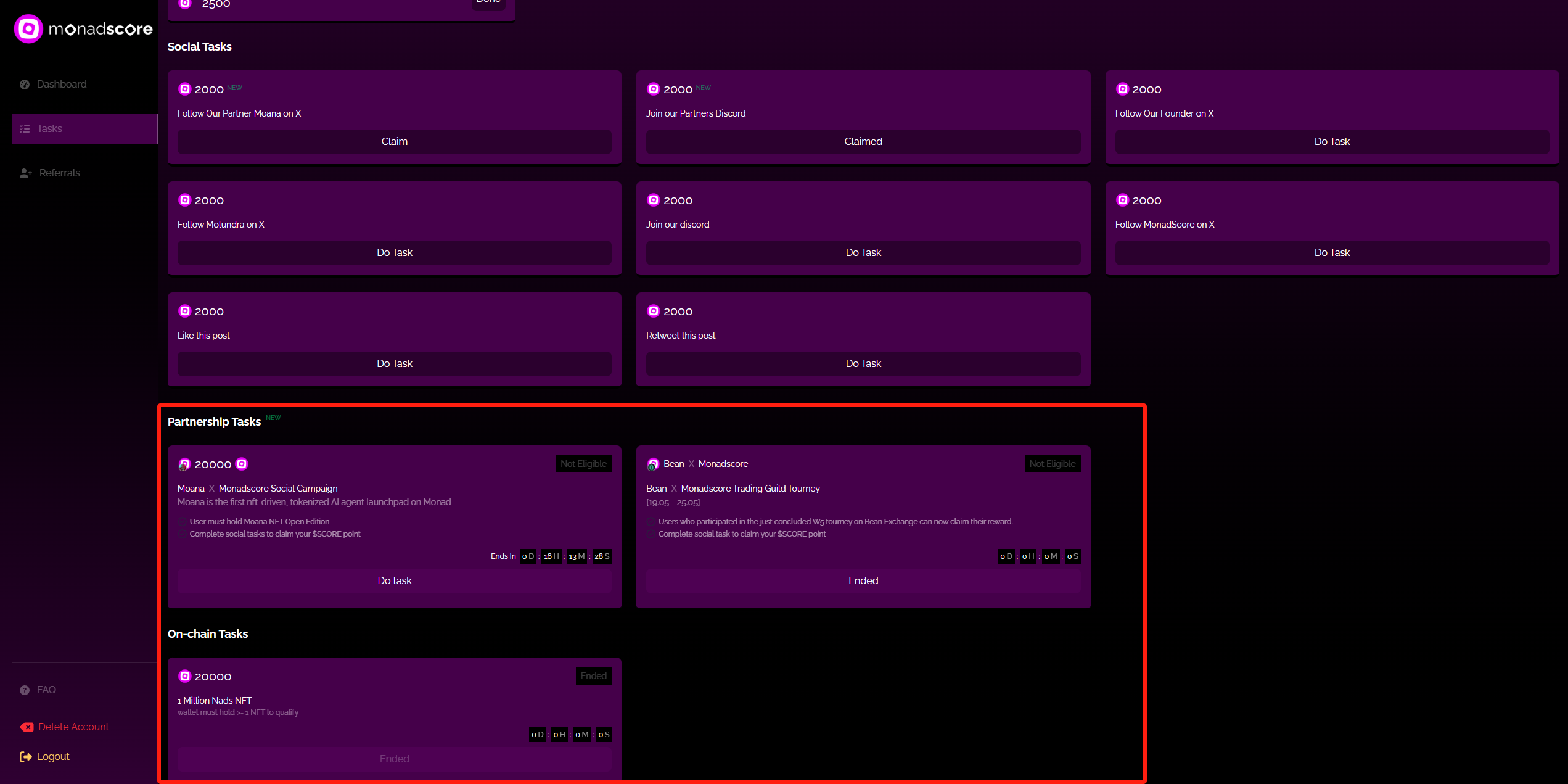Do Task for Follow Molundra on X
The width and height of the screenshot is (1568, 784).
395,253
